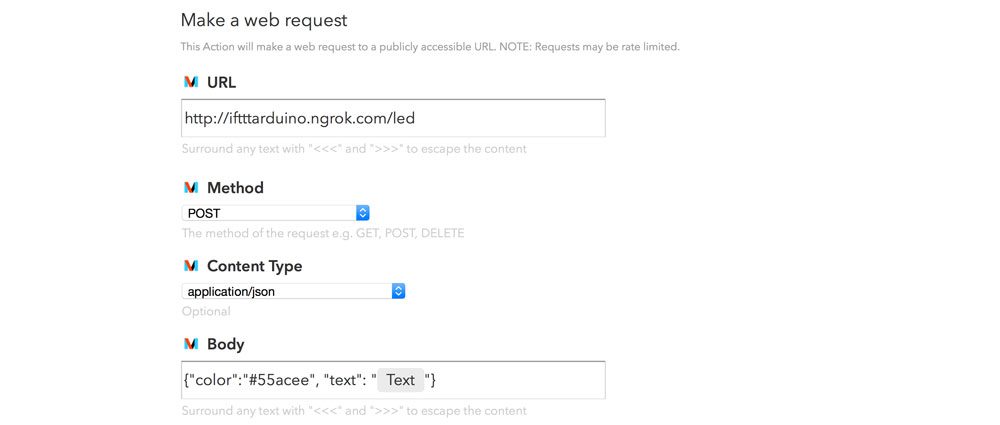Click the Maker icon beside Content Type
Viewport: 1000px width, 425px height.
(x=191, y=266)
